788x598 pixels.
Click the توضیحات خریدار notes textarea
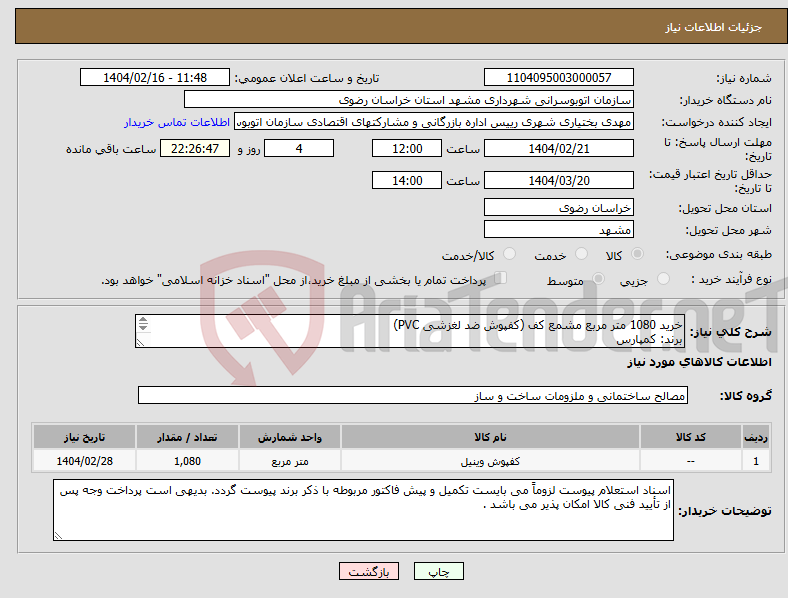(363, 510)
